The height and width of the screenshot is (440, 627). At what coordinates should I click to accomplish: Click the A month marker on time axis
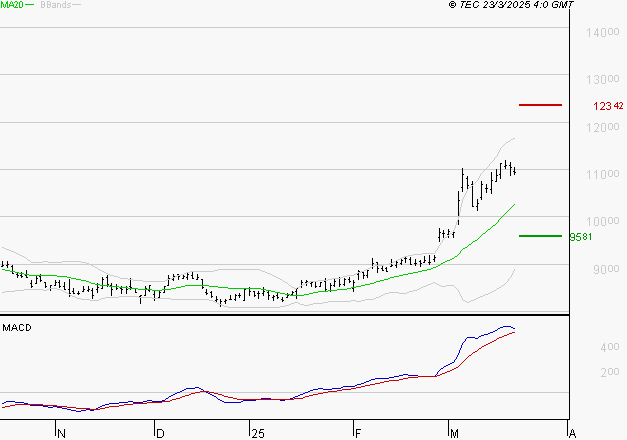(572, 434)
